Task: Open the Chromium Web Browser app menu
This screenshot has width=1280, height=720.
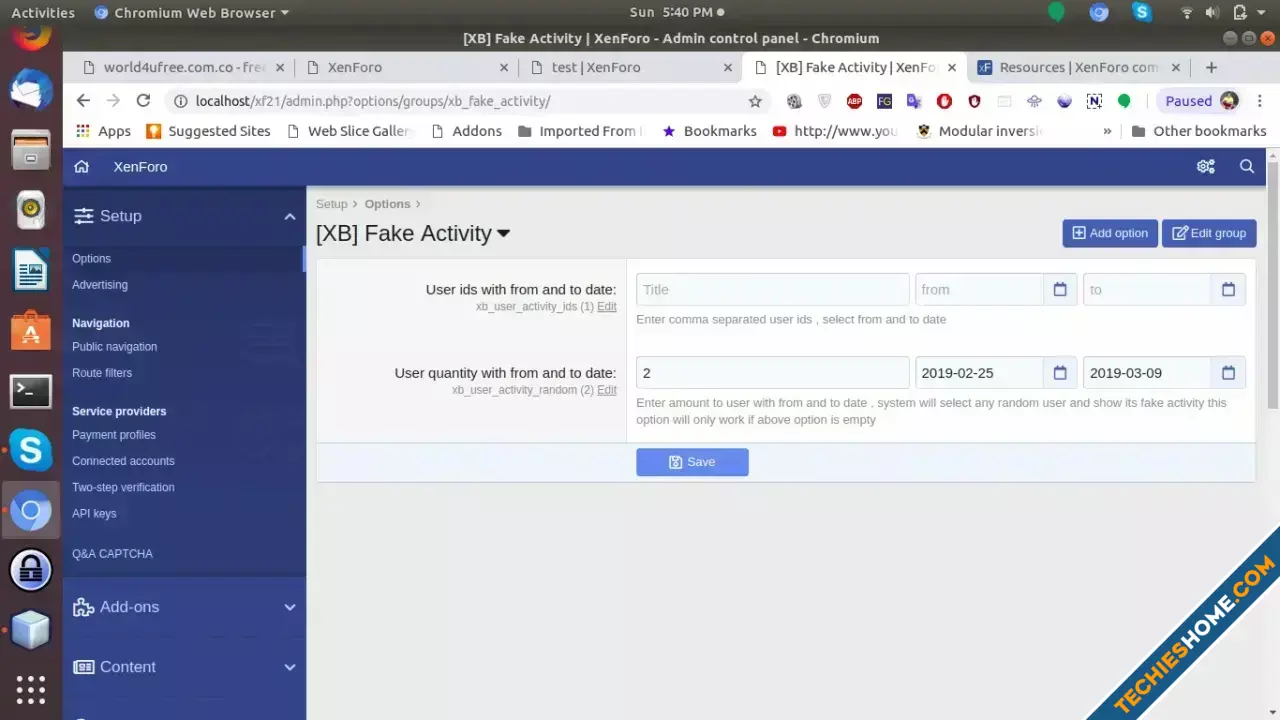Action: 191,13
